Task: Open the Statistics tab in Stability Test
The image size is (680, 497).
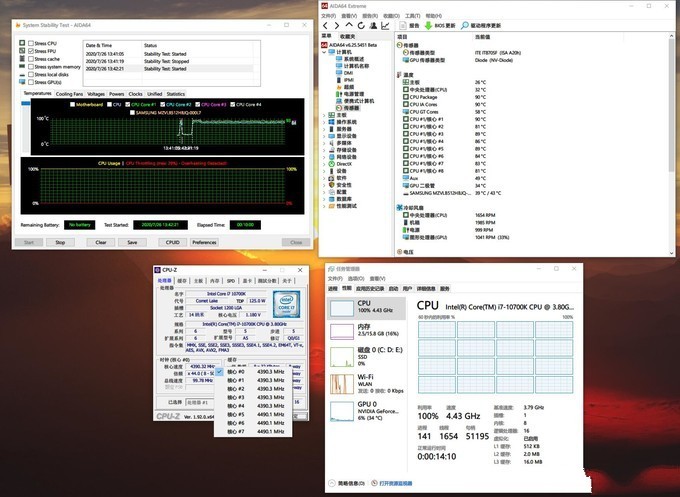Action: 175,94
